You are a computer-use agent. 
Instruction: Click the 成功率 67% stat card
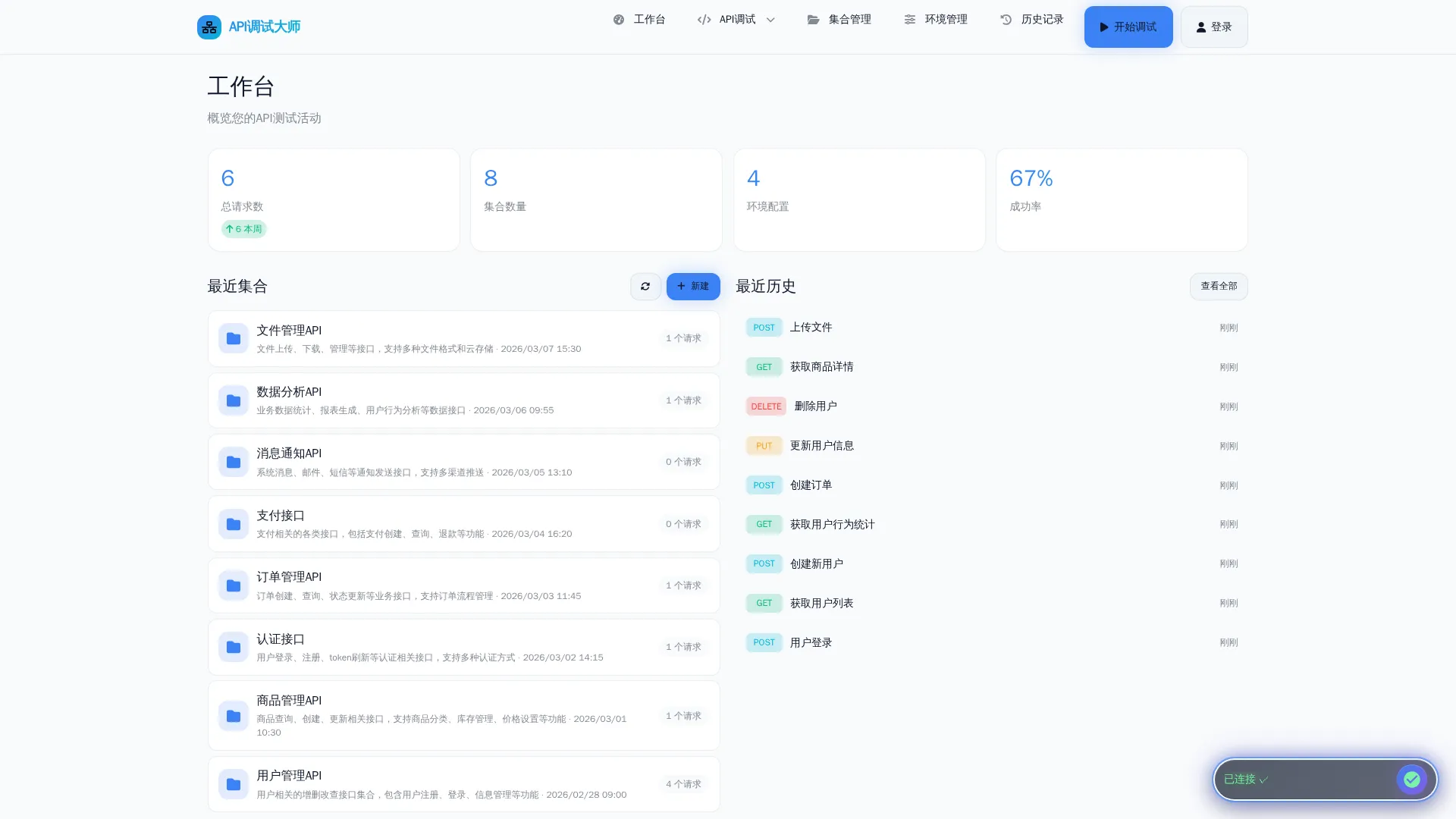(1121, 199)
